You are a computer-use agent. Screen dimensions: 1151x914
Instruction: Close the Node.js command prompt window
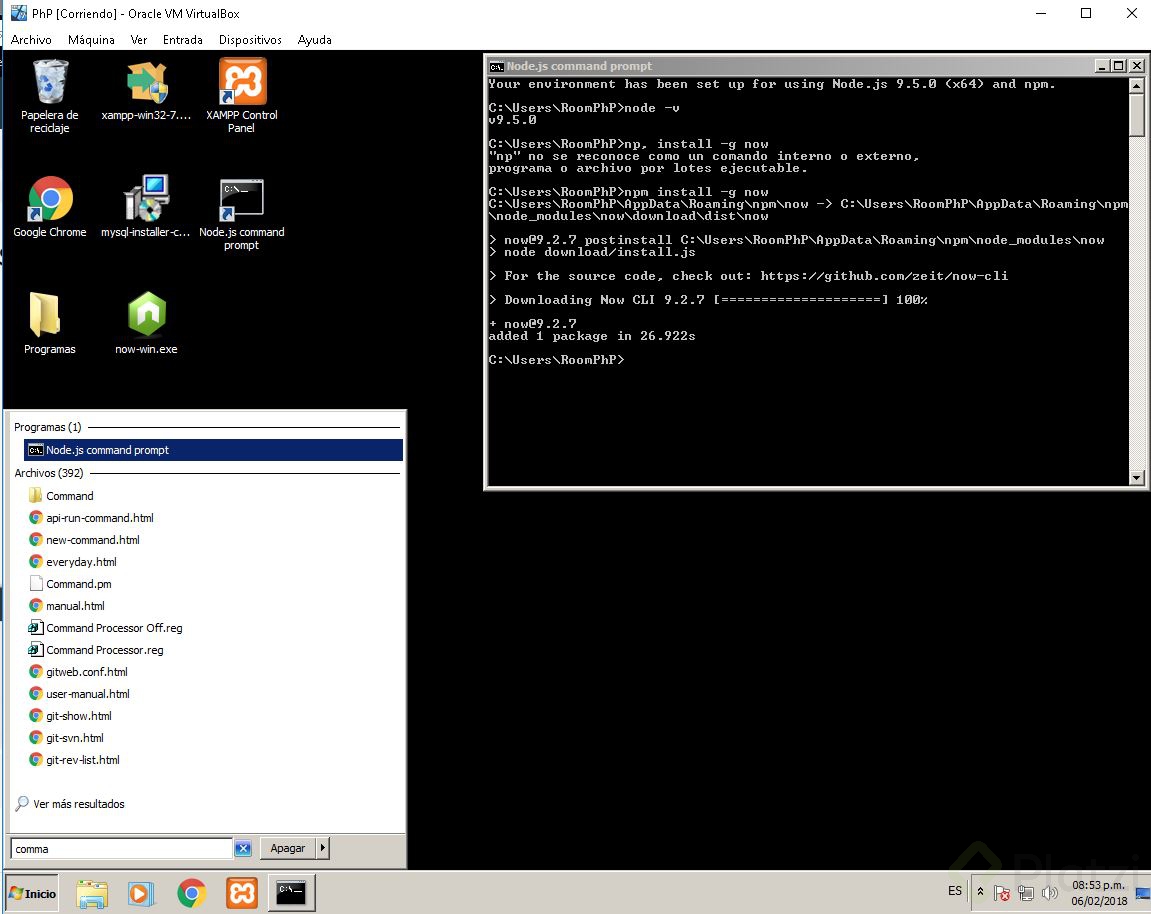pyautogui.click(x=1136, y=66)
